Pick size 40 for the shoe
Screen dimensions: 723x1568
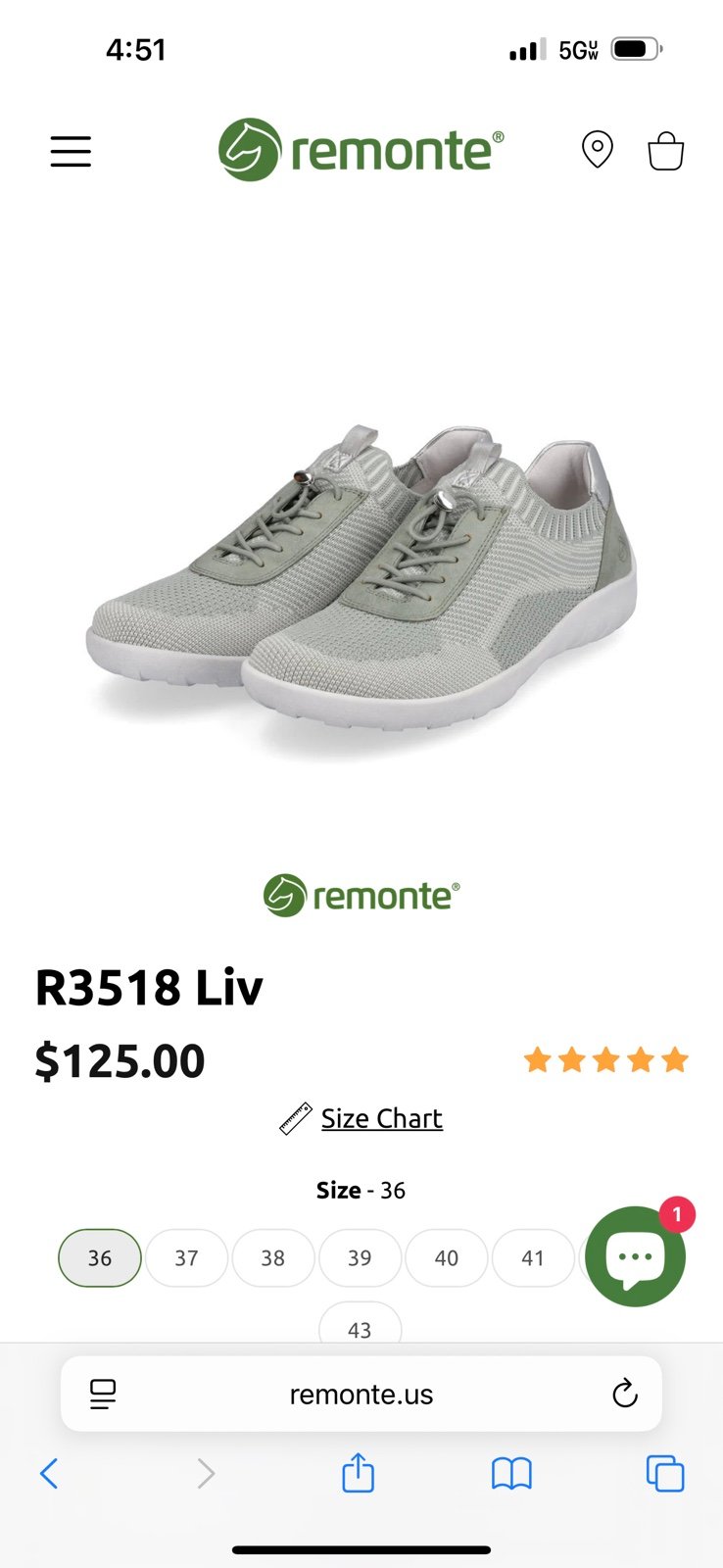coord(446,1257)
